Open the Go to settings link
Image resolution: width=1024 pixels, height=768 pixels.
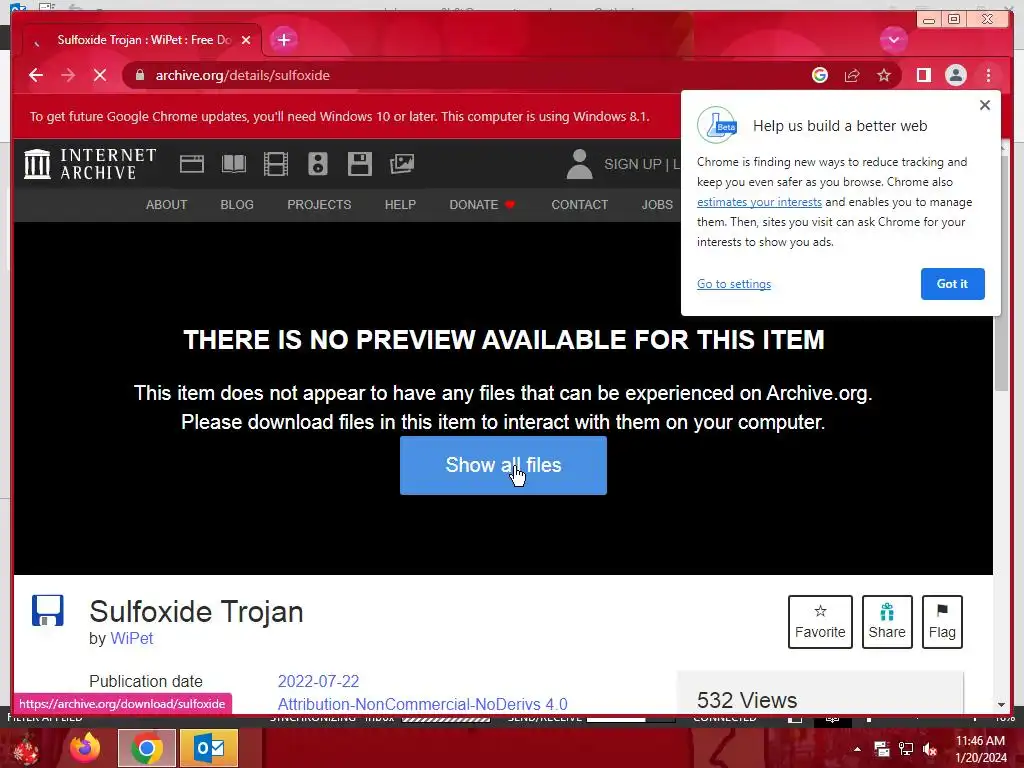[x=734, y=283]
